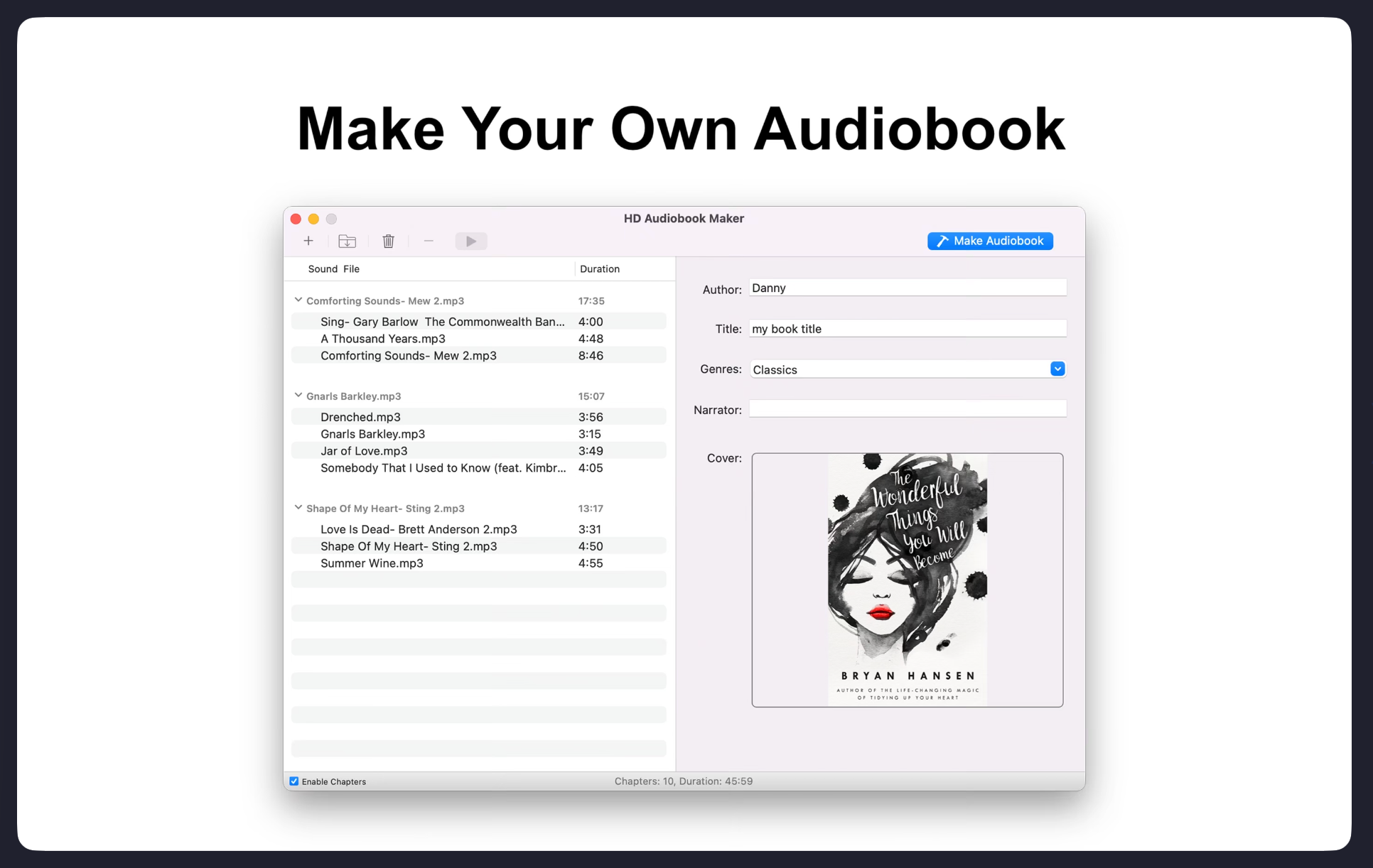Select A Thousand Years.mp3 track
Screen dimensions: 1373x868
pyautogui.click(x=383, y=339)
